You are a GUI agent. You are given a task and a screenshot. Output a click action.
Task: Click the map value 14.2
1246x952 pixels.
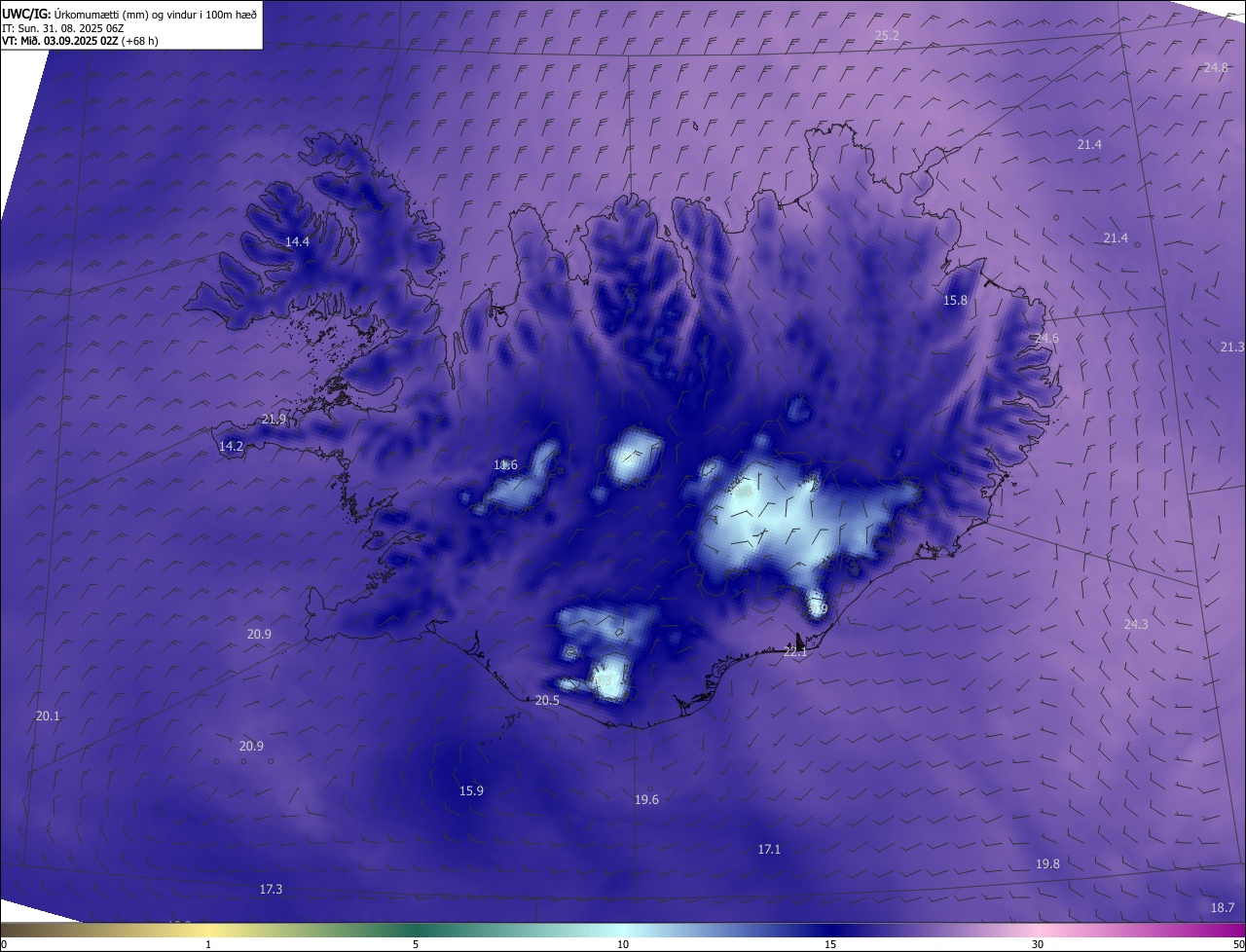pyautogui.click(x=231, y=446)
